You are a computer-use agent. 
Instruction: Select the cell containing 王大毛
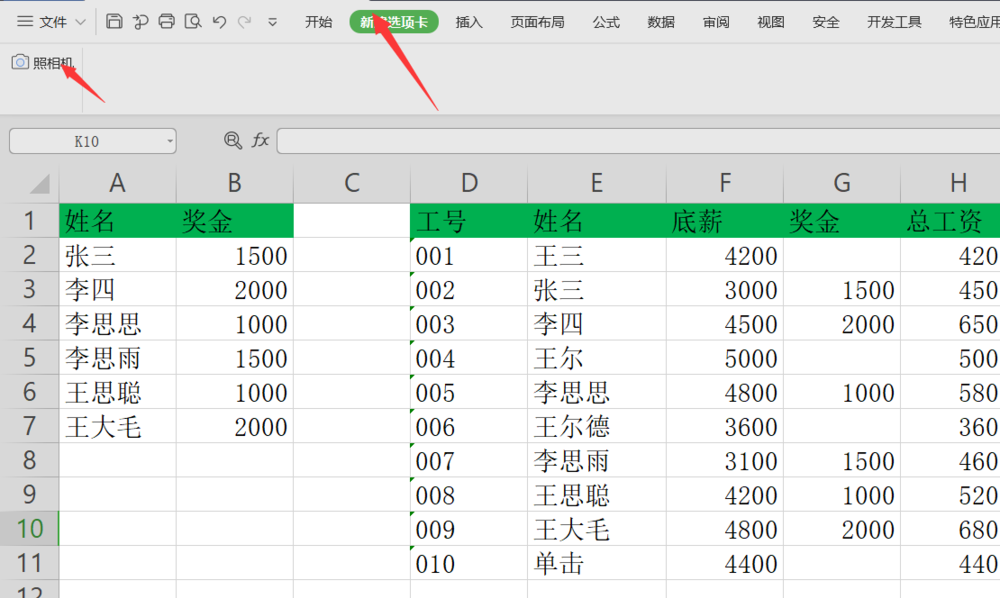coord(117,426)
